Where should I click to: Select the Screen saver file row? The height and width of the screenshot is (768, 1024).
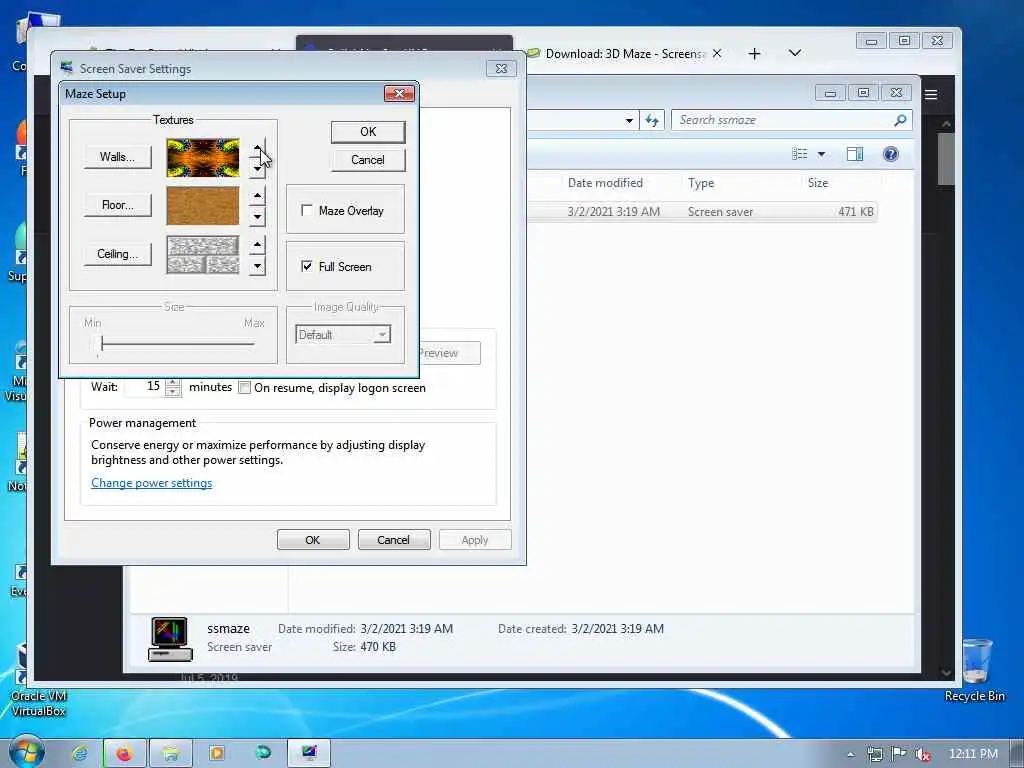(x=702, y=212)
